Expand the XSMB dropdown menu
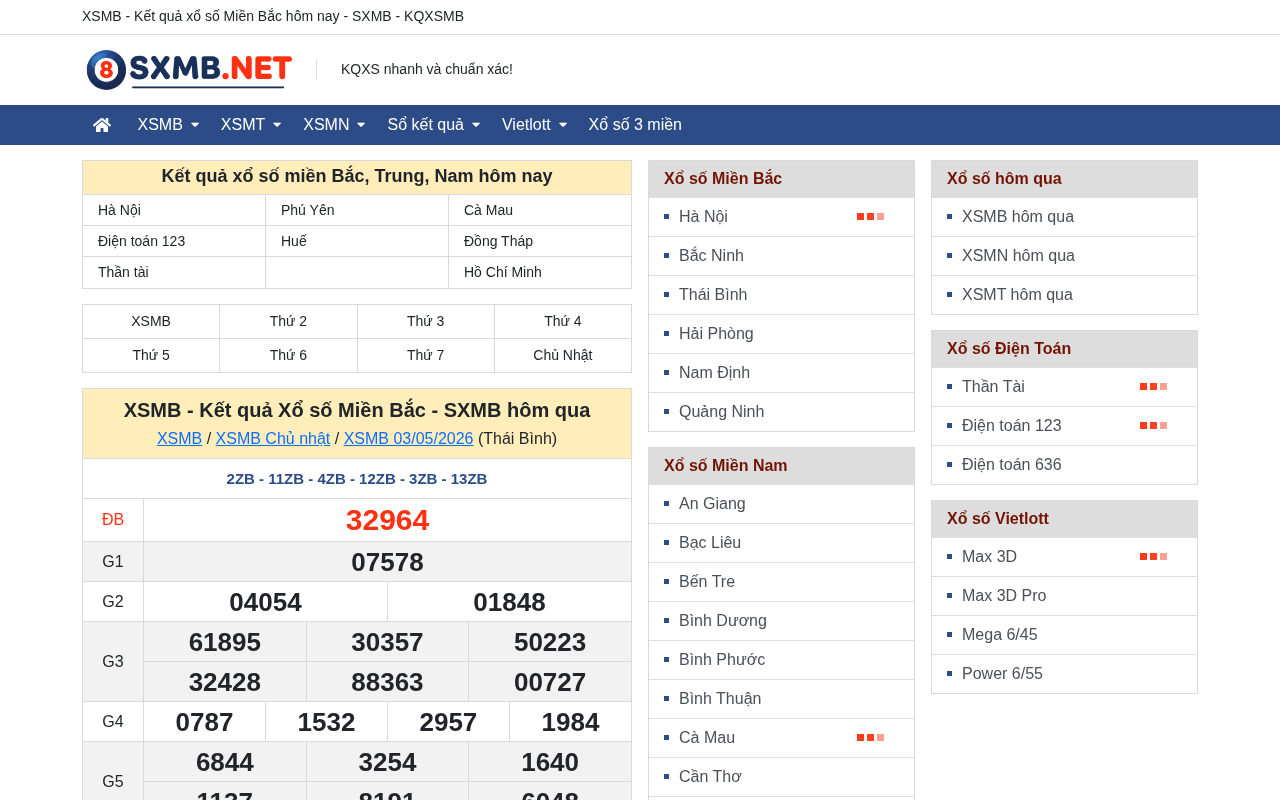This screenshot has height=800, width=1280. (x=168, y=125)
